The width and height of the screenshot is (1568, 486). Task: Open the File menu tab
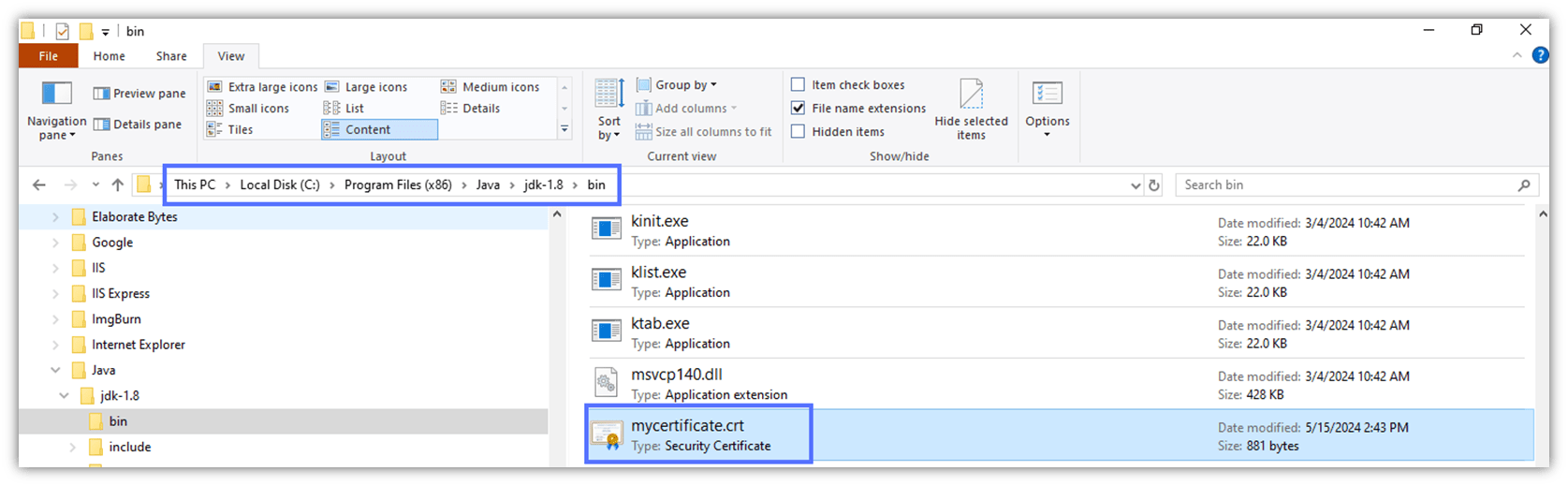click(49, 56)
